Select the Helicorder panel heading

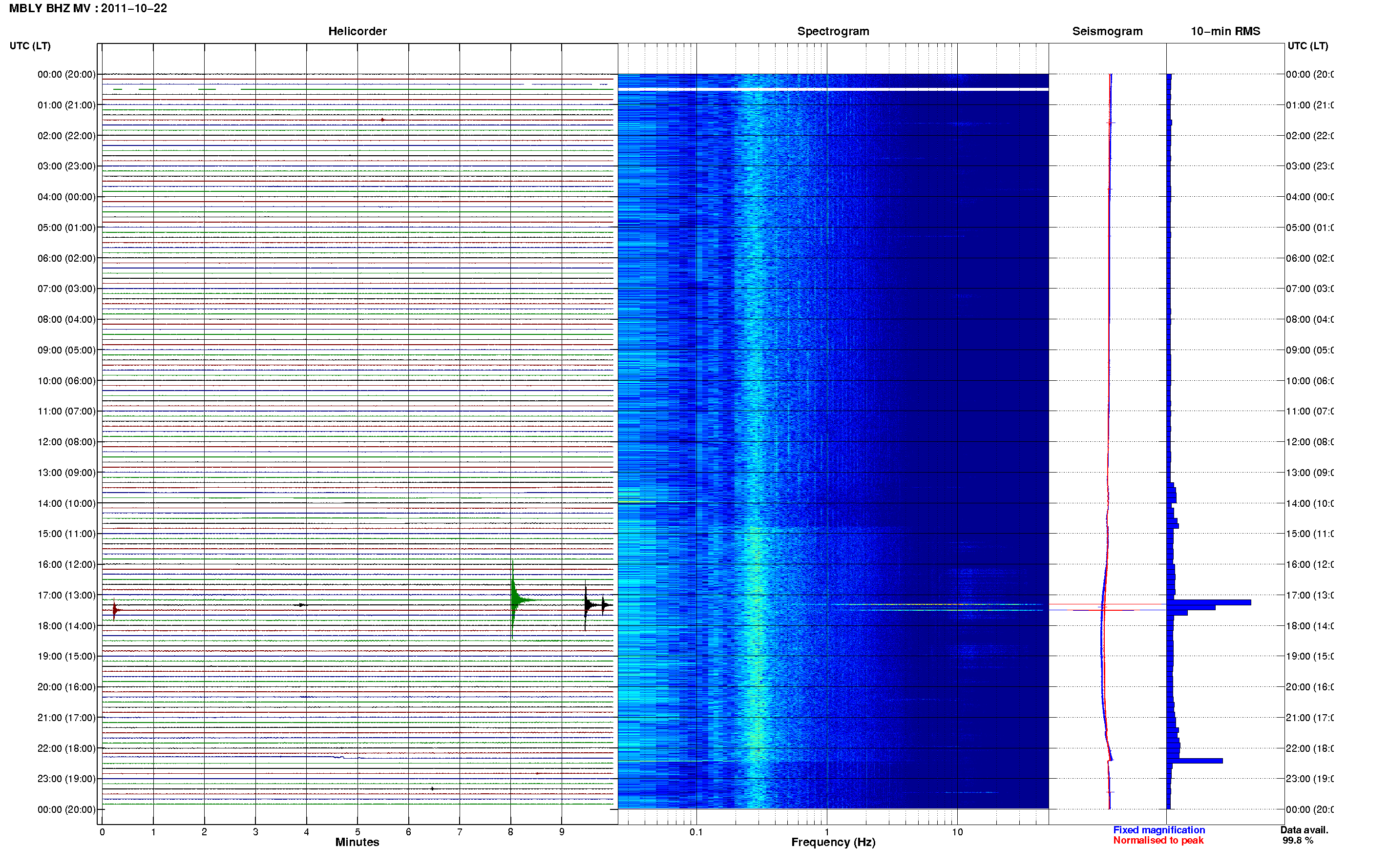[357, 31]
